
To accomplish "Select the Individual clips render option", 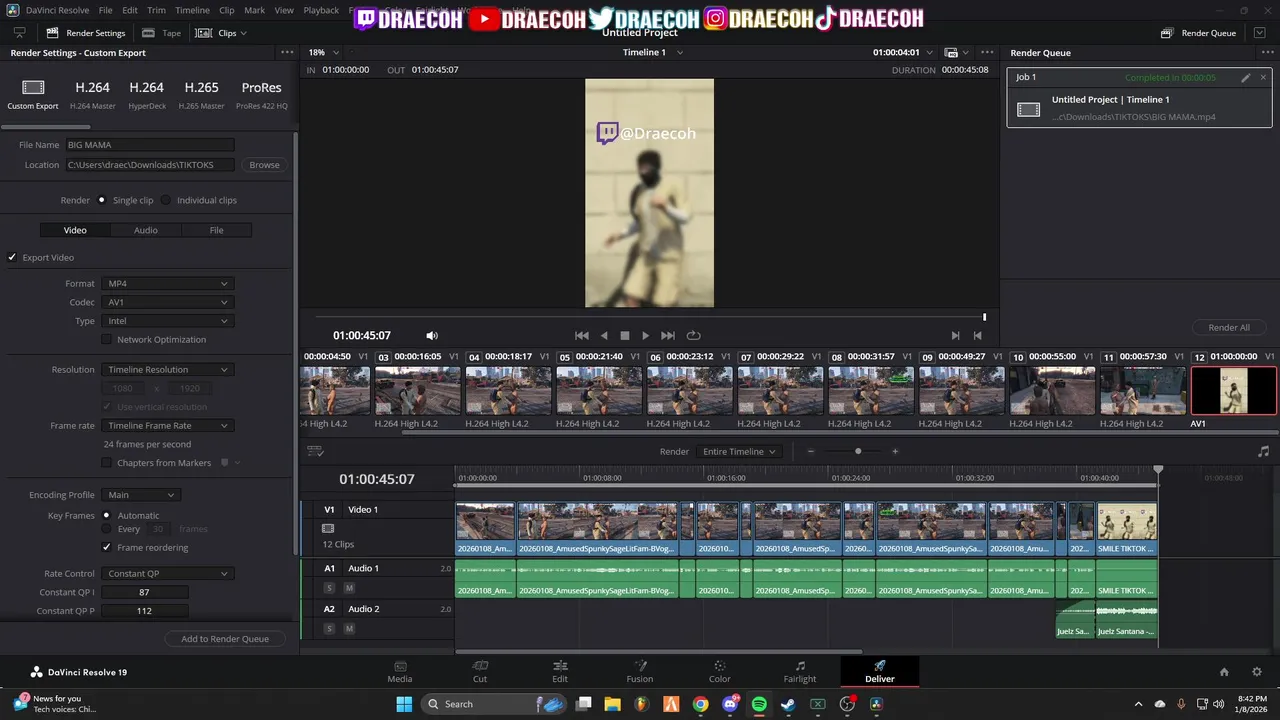I will tap(166, 200).
